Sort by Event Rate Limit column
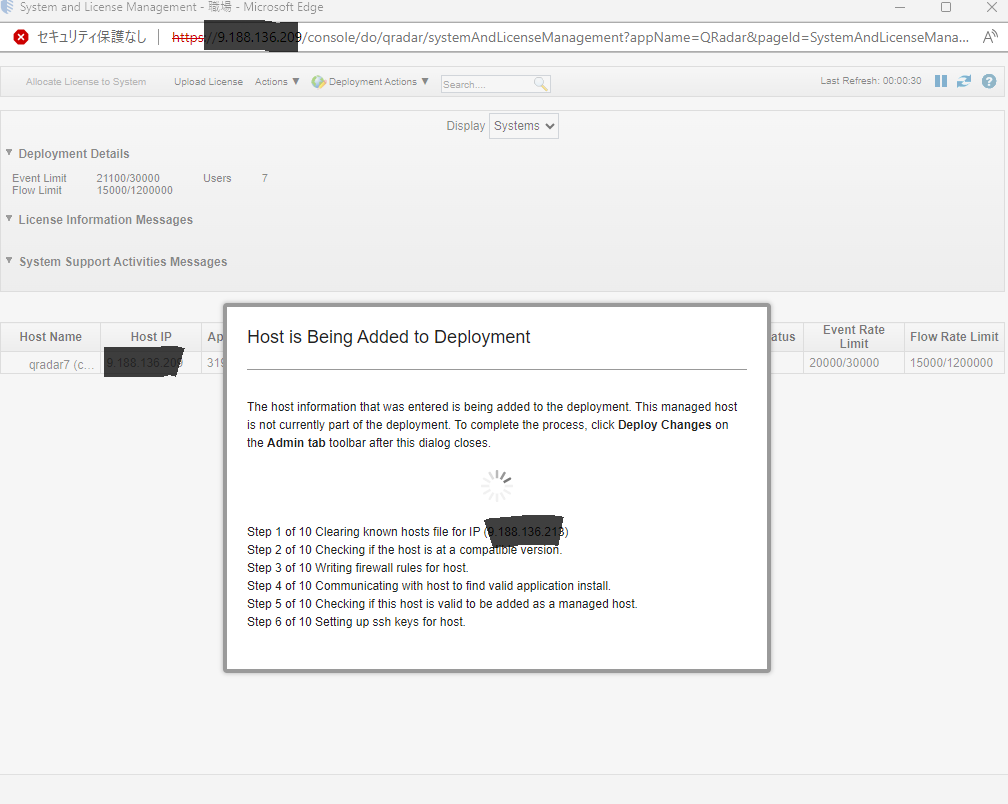The height and width of the screenshot is (804, 1008). 853,337
